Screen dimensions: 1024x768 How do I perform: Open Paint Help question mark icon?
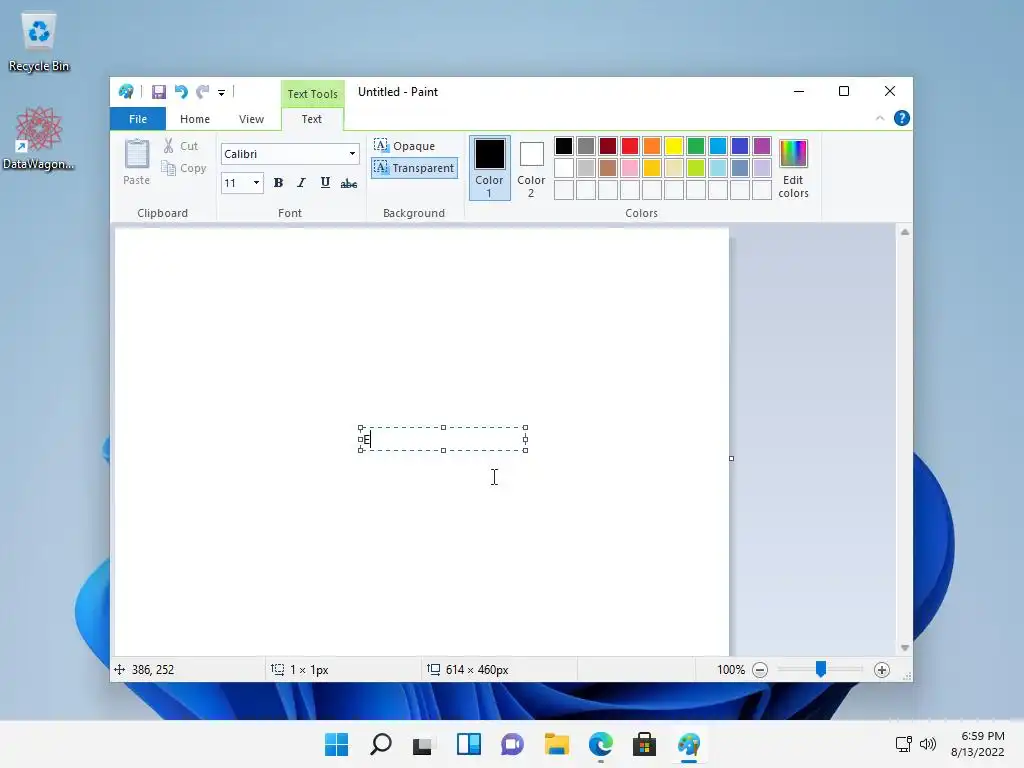[x=902, y=118]
